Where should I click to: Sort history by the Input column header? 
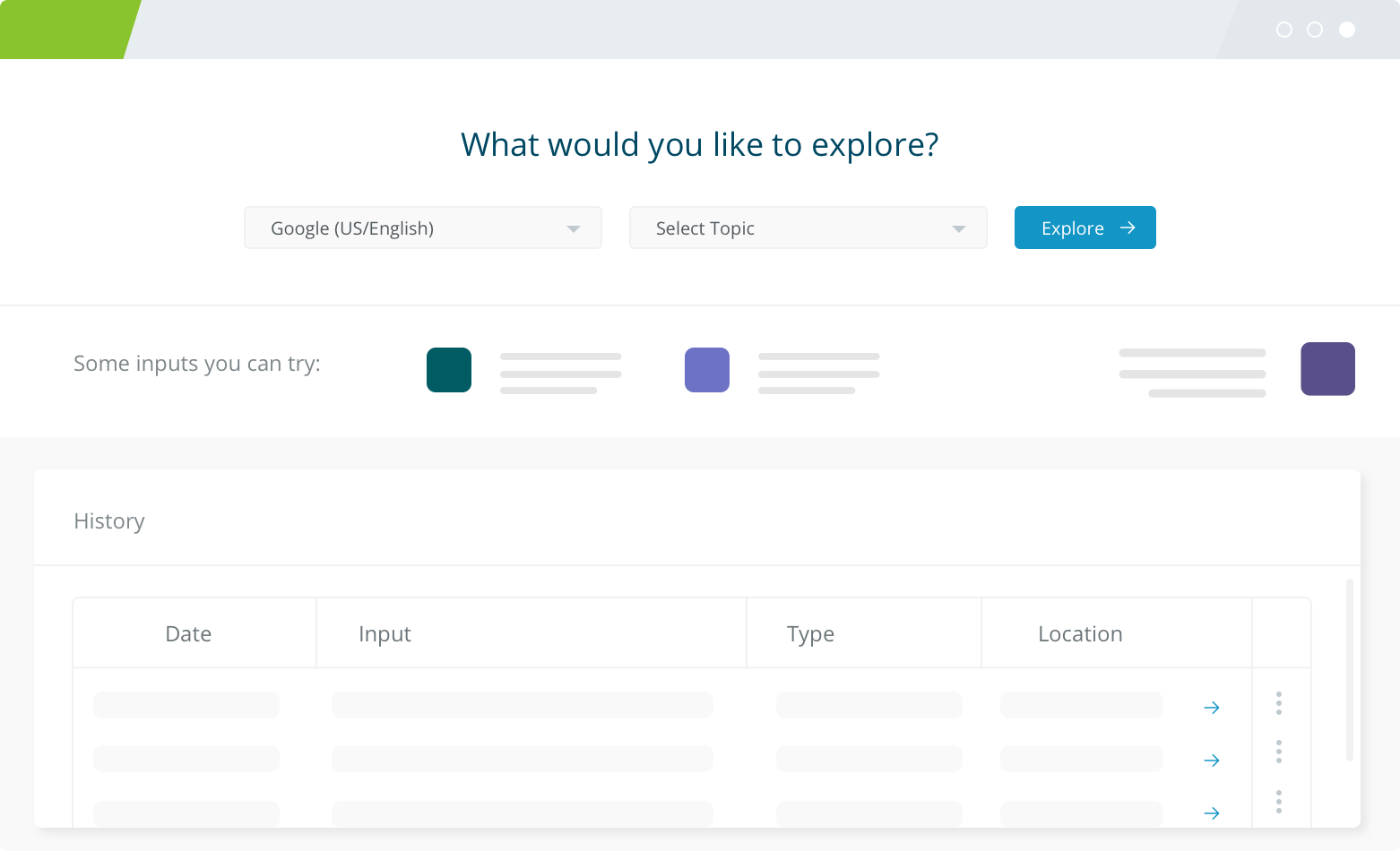(x=385, y=634)
